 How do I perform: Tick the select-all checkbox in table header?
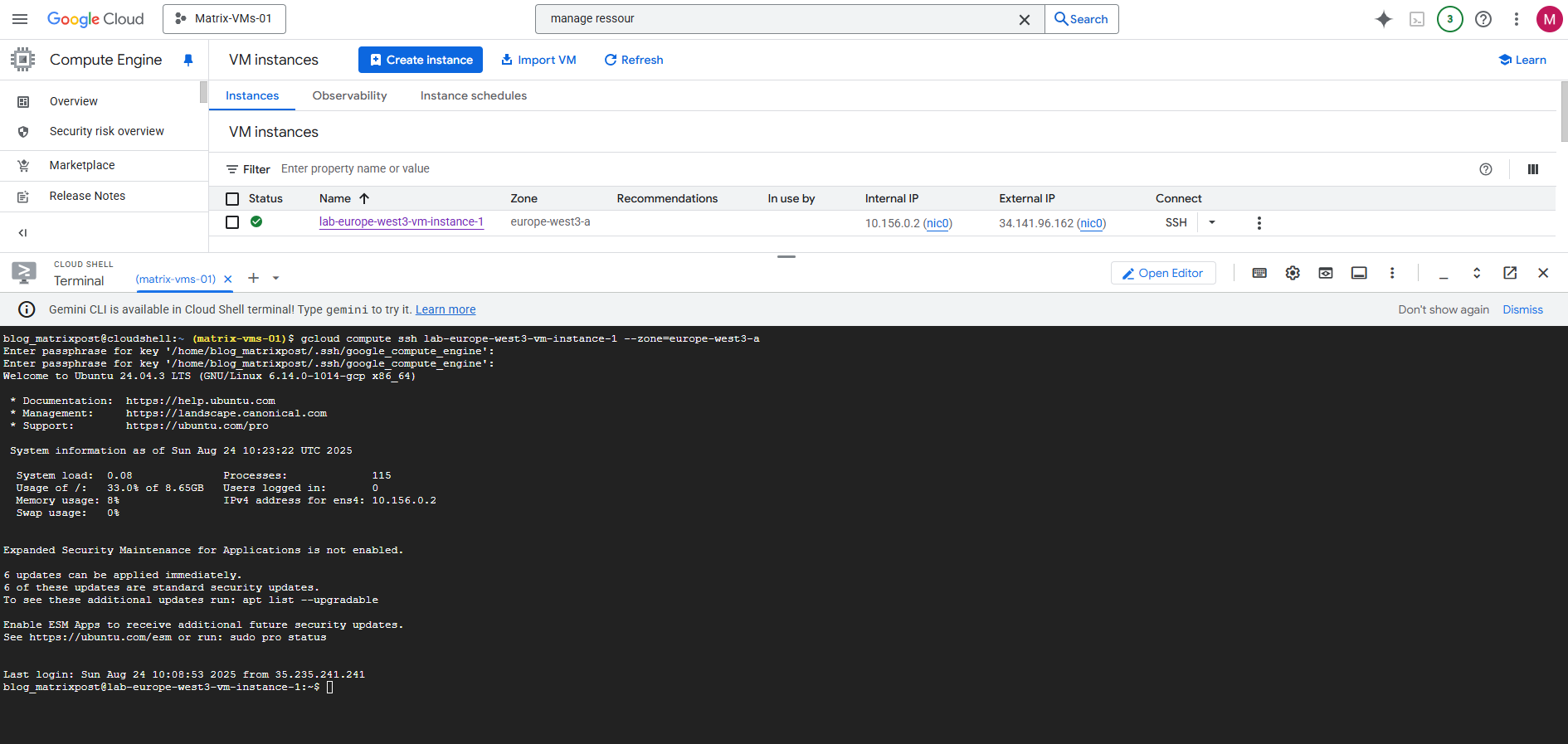point(232,199)
